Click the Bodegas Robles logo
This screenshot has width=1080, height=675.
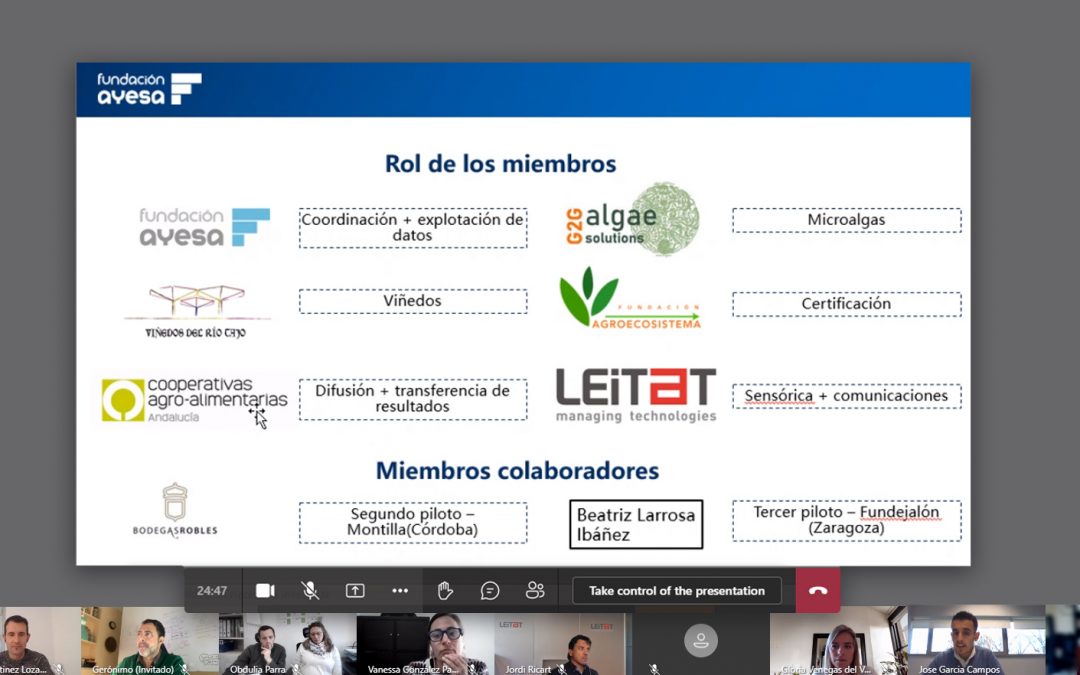point(175,510)
